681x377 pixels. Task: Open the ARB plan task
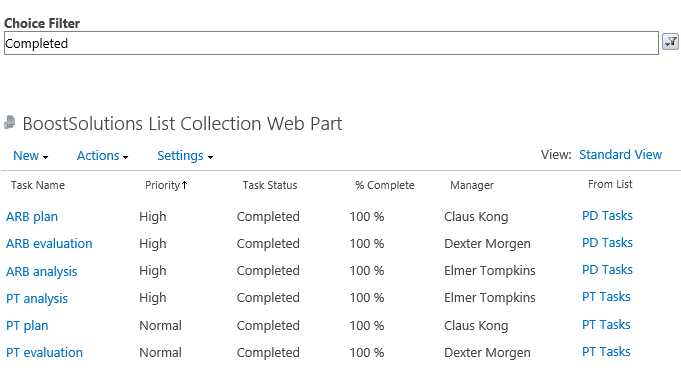pos(32,216)
